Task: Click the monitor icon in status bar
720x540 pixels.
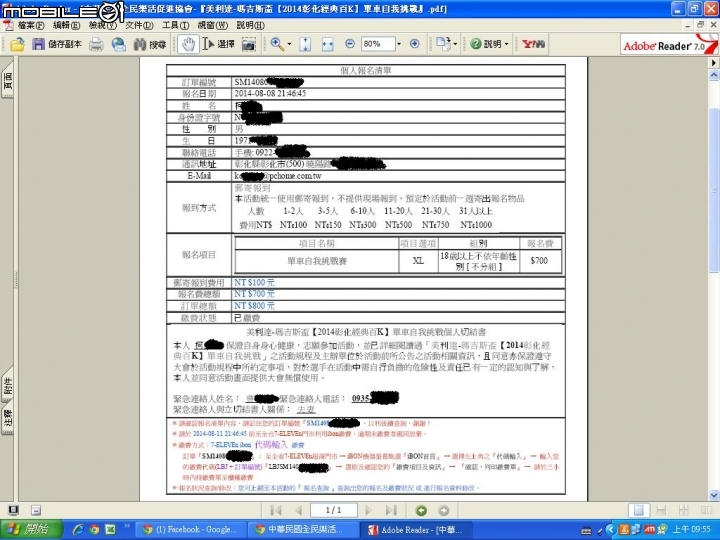Action: (13, 510)
